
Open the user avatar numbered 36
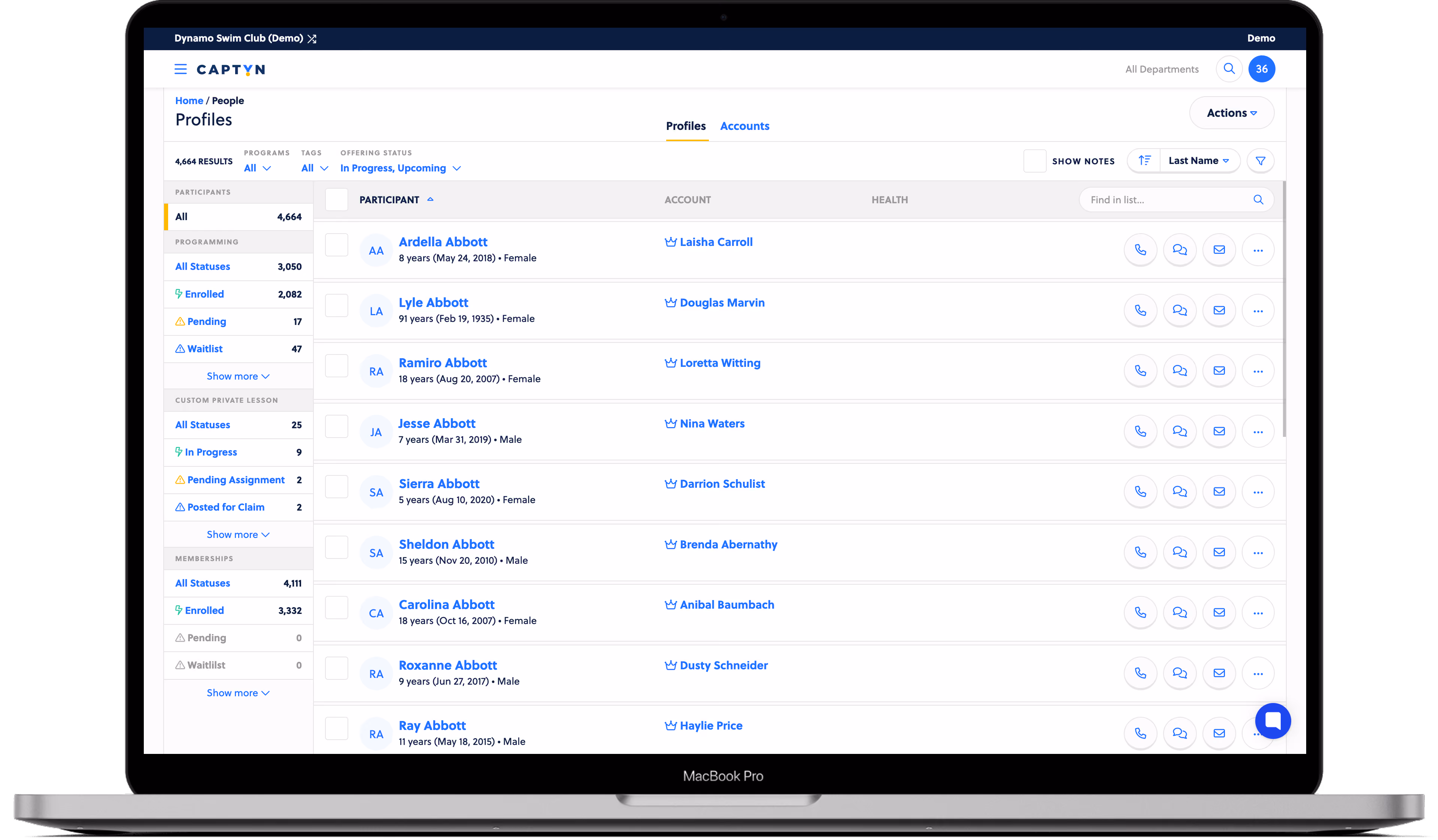1261,69
